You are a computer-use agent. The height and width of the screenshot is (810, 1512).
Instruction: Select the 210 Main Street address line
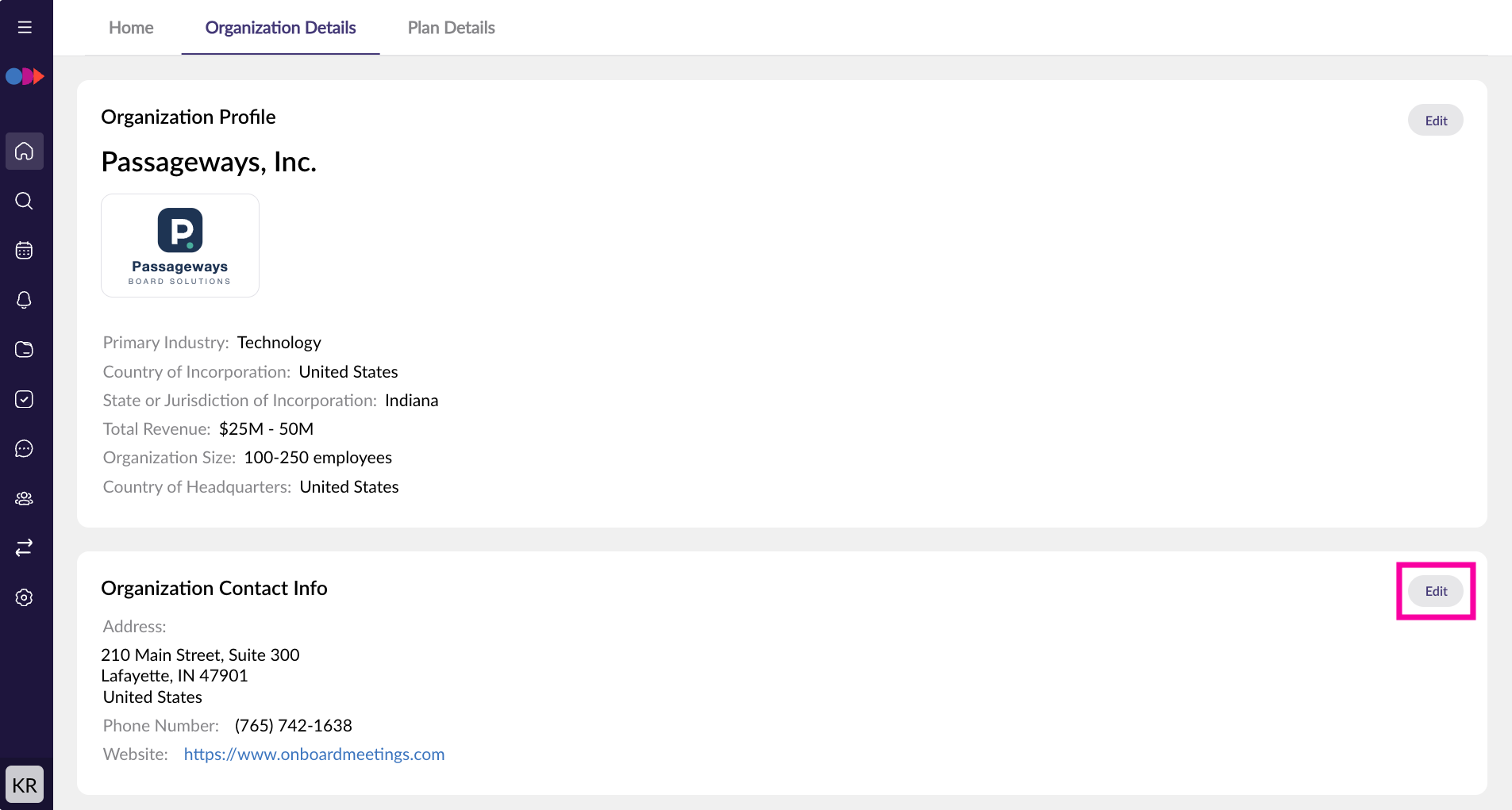(x=200, y=655)
